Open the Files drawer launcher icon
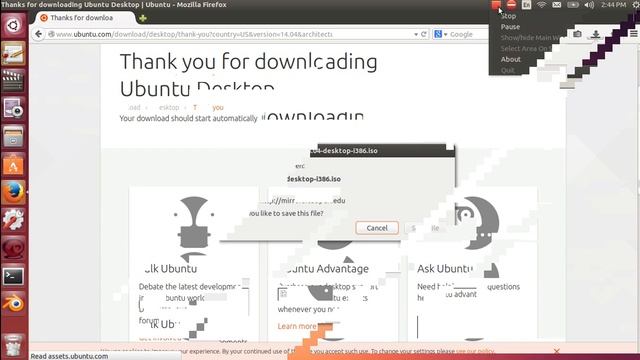This screenshot has width=640, height=360. pos(13,136)
